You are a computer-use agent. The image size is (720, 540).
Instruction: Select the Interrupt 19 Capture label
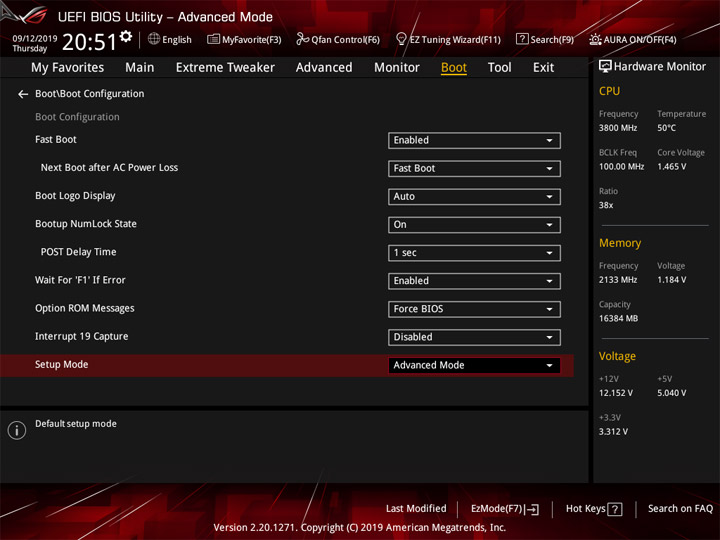pos(82,337)
